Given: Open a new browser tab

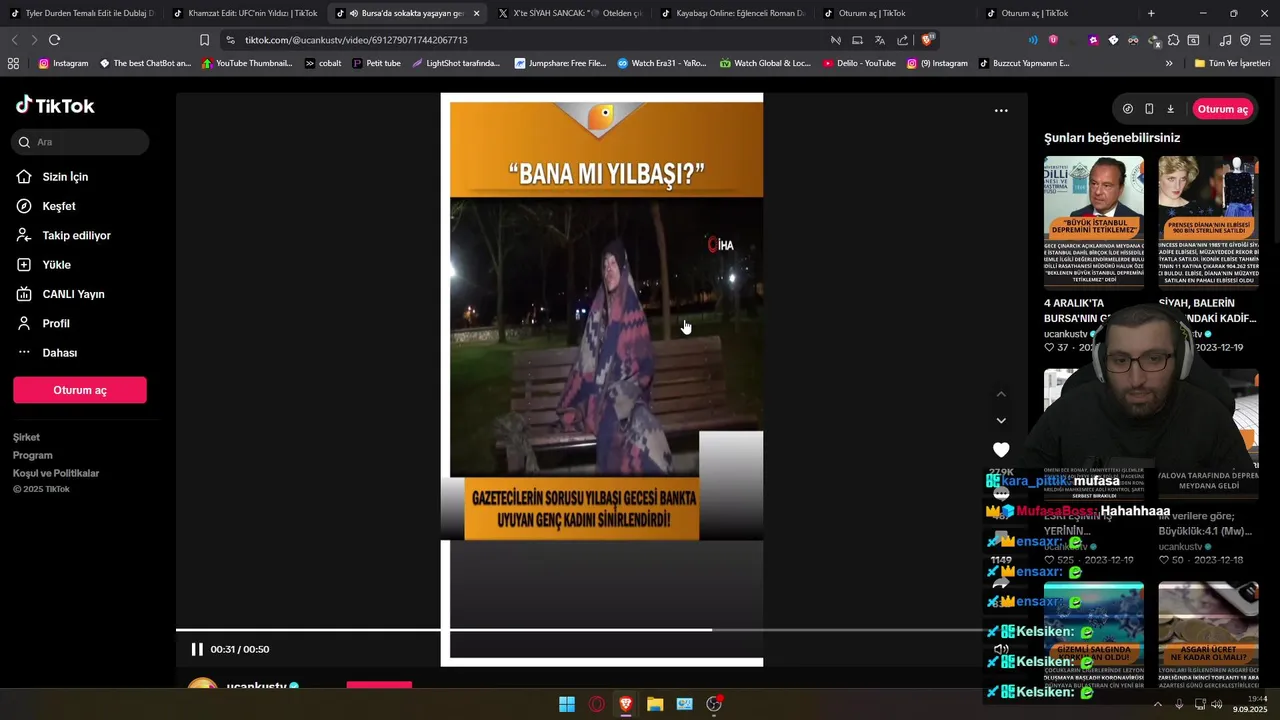Looking at the screenshot, I should [1151, 13].
